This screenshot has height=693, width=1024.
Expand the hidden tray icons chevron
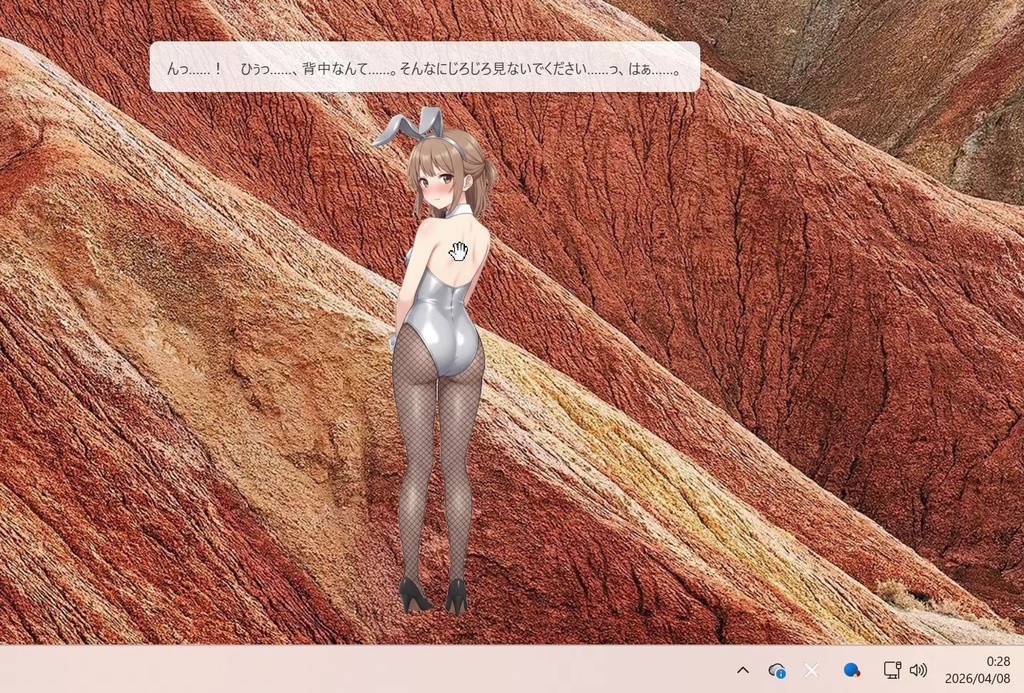(x=743, y=669)
